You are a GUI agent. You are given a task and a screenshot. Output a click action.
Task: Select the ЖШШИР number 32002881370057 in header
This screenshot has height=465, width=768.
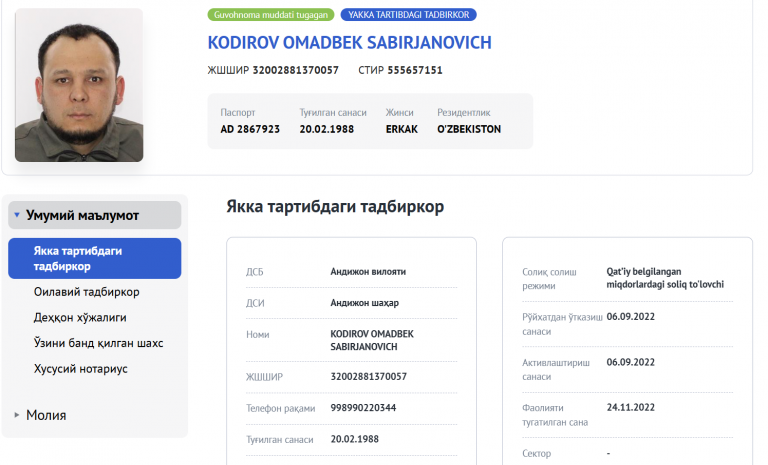295,70
